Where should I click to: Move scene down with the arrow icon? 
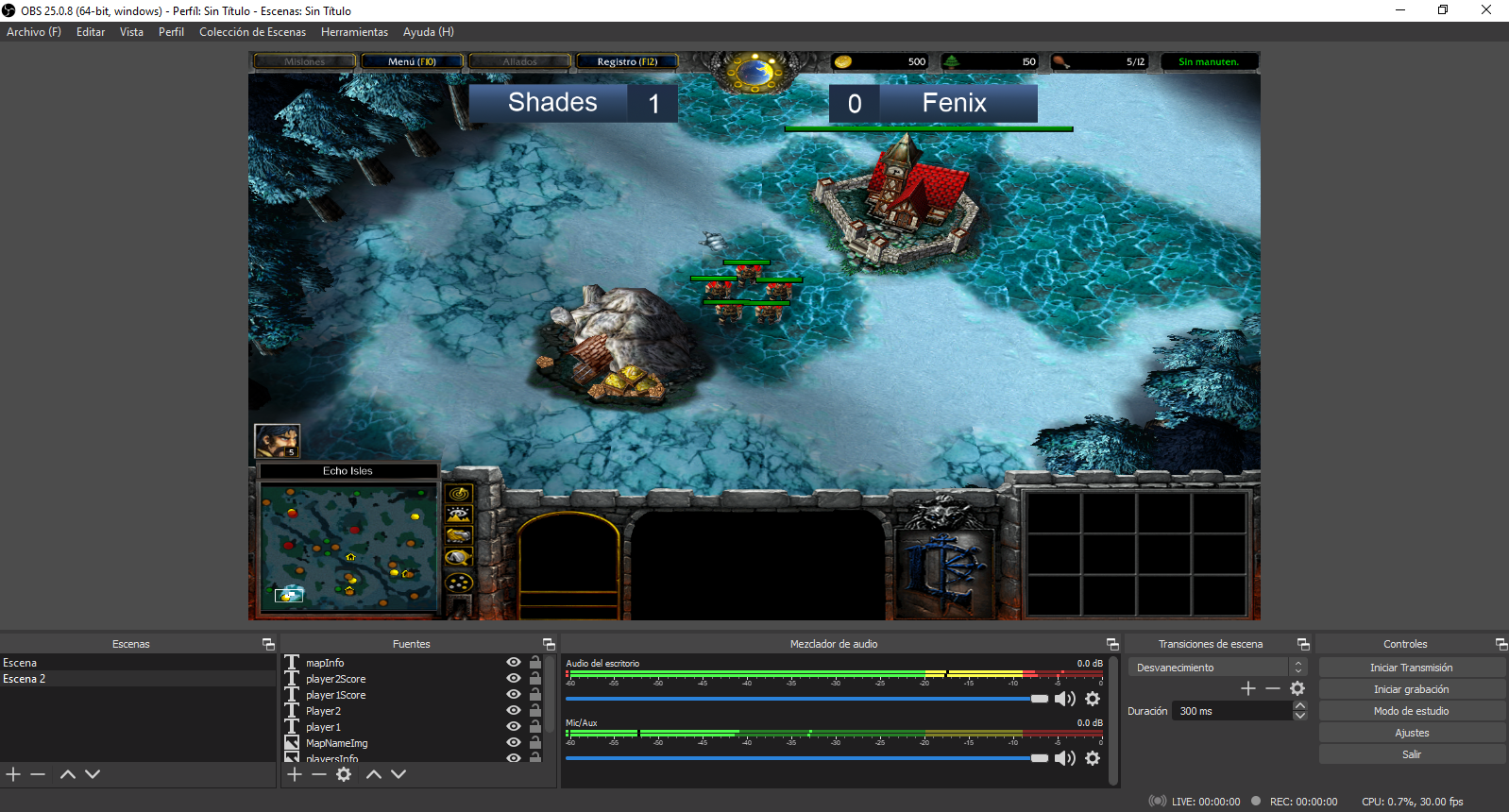(x=93, y=774)
